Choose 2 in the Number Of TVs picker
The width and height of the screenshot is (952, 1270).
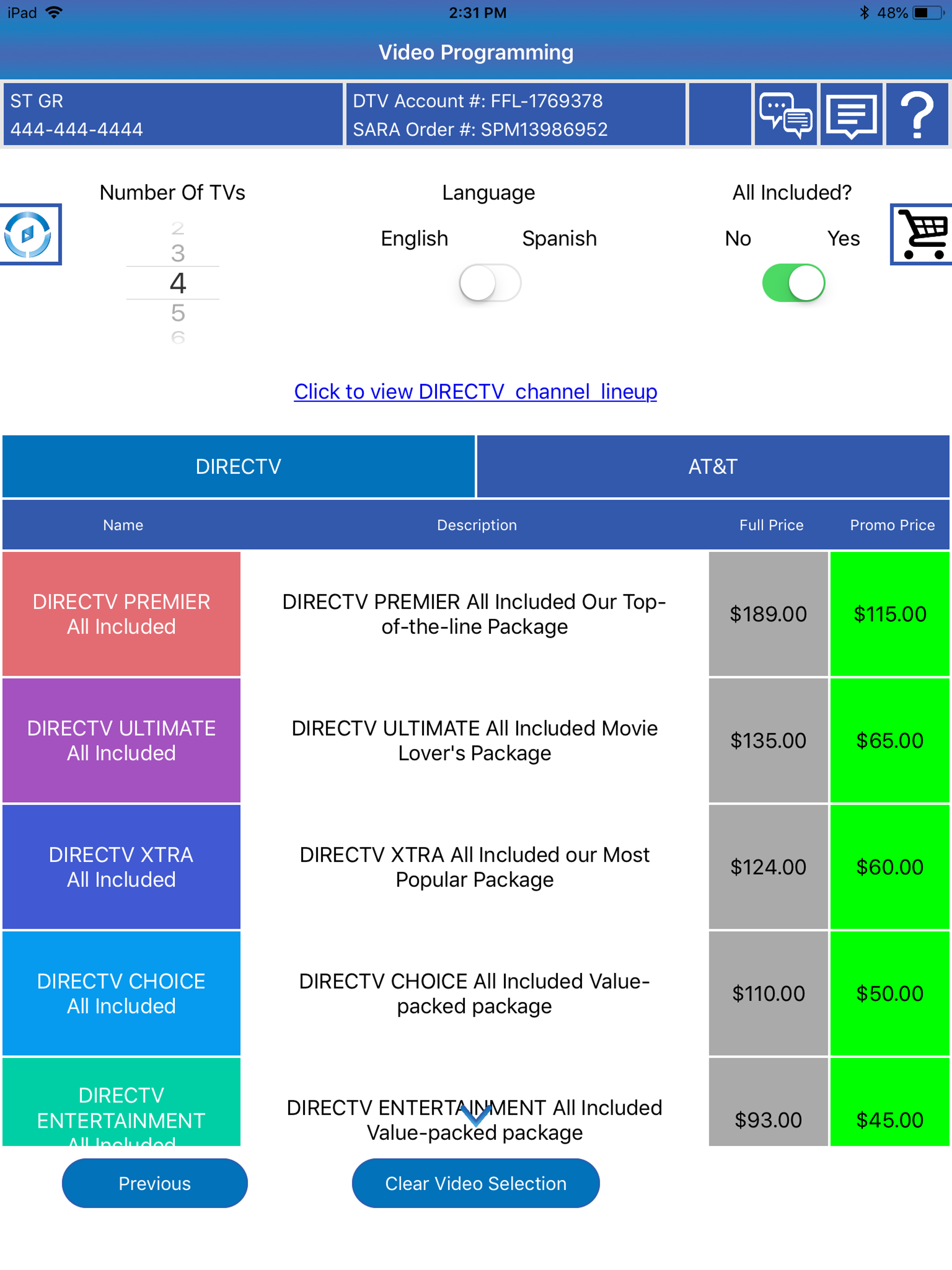(178, 229)
